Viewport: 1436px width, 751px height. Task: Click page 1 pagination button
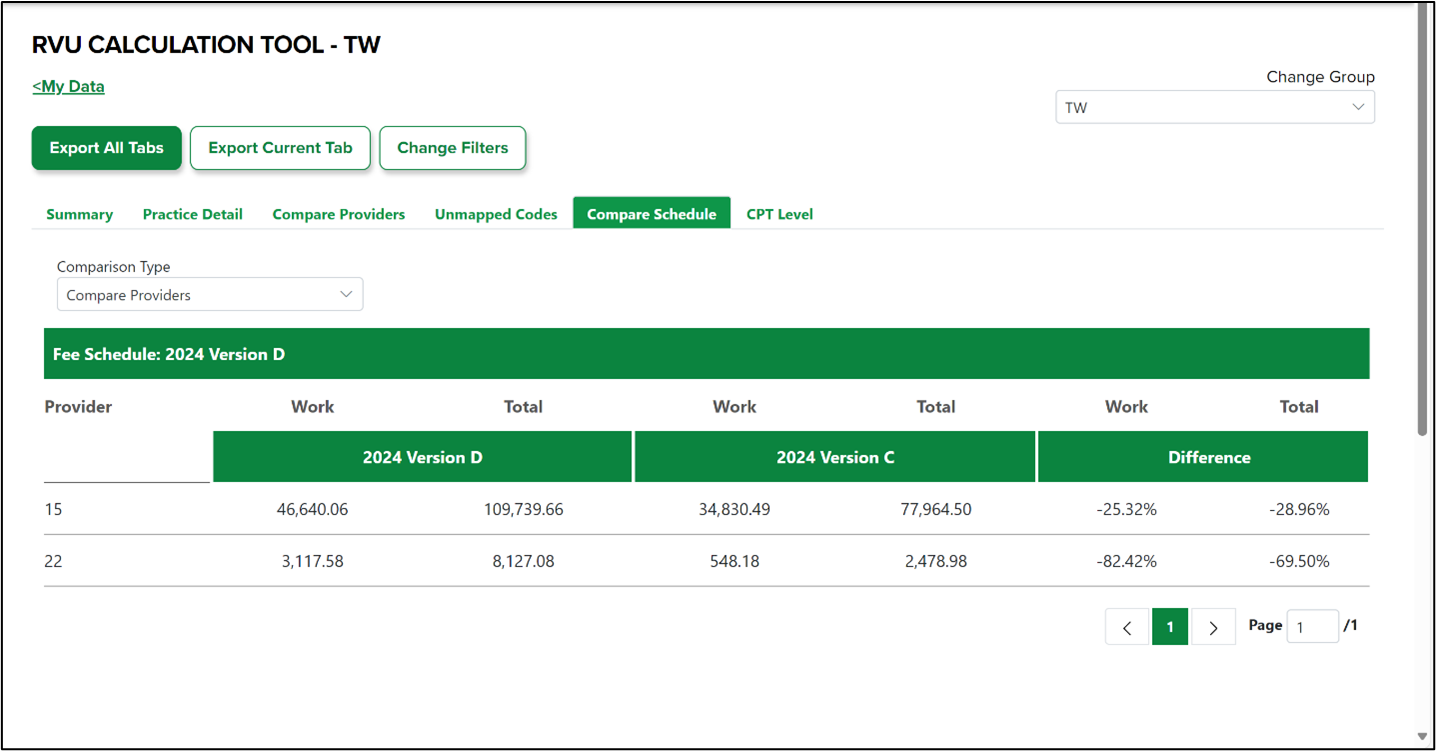(1170, 627)
